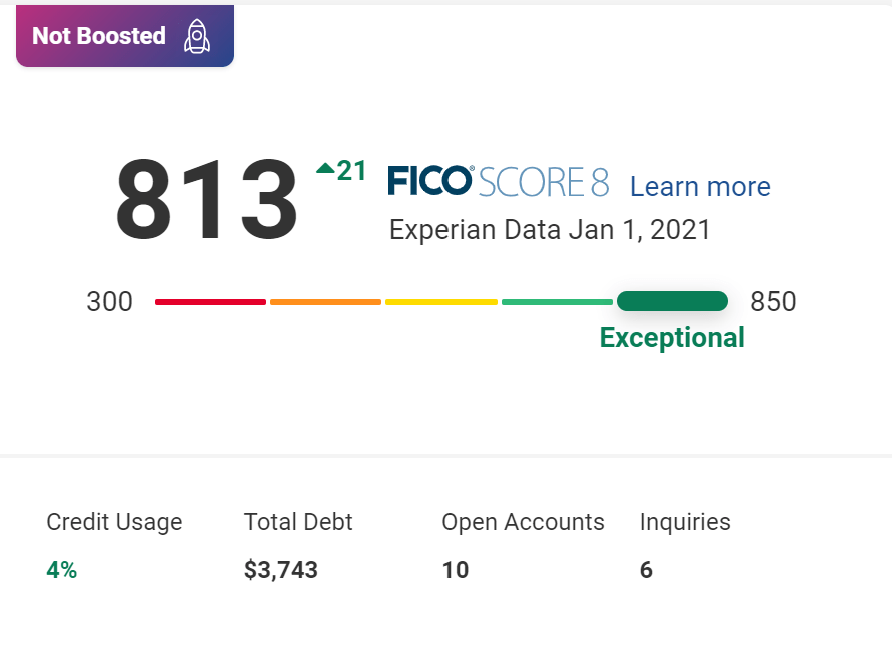Screen dimensions: 892x648
Task: Click the red segment of score bar
Action: pos(210,301)
